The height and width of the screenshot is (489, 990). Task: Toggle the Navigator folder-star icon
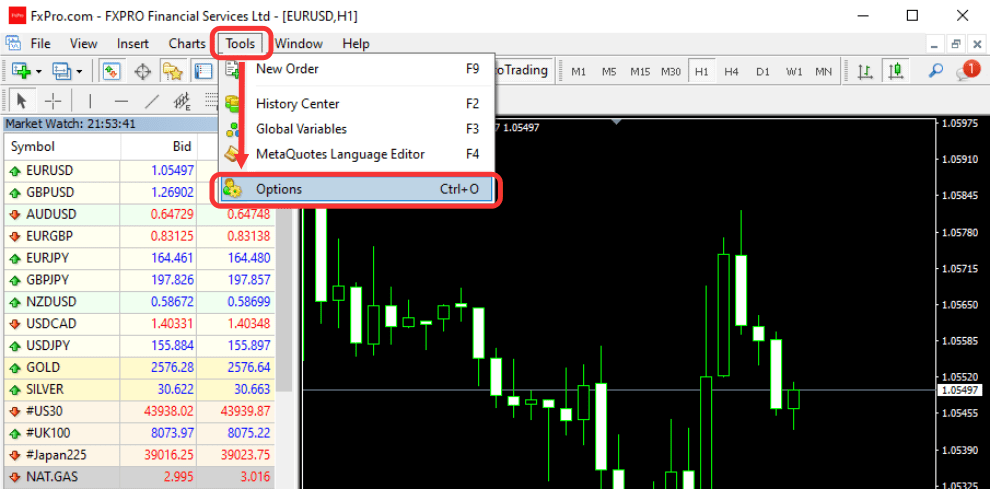pos(172,71)
